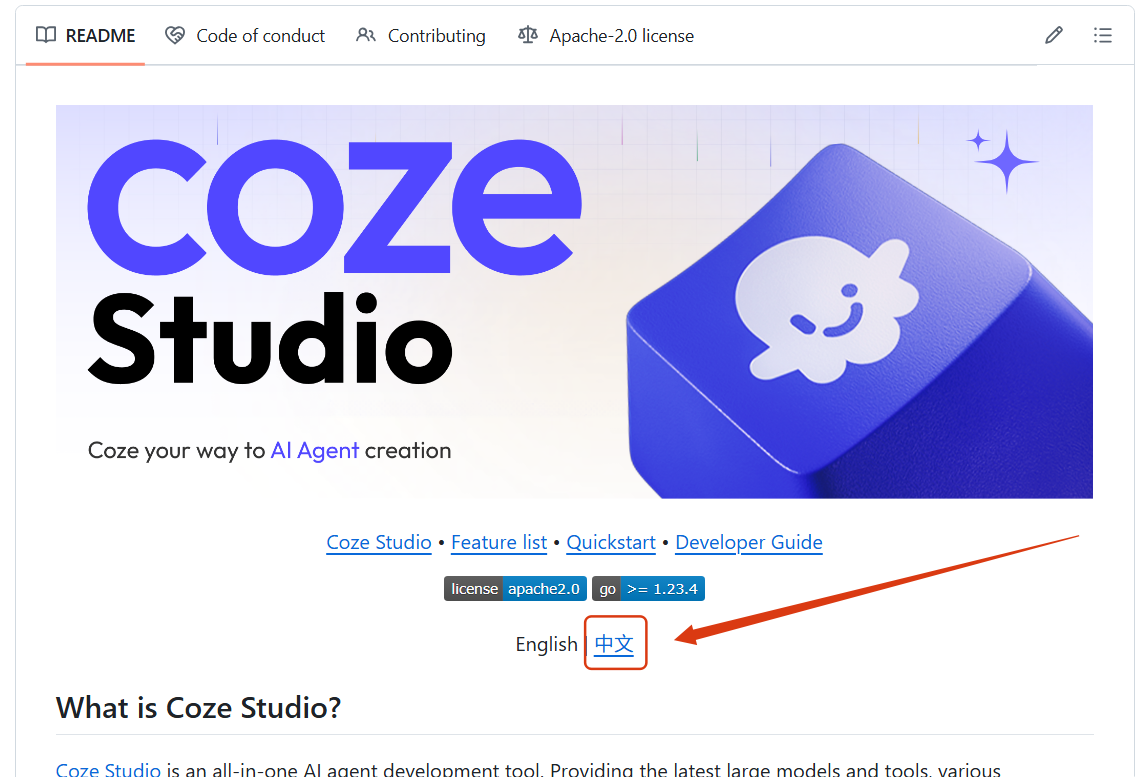Open the Developer Guide link

[749, 543]
